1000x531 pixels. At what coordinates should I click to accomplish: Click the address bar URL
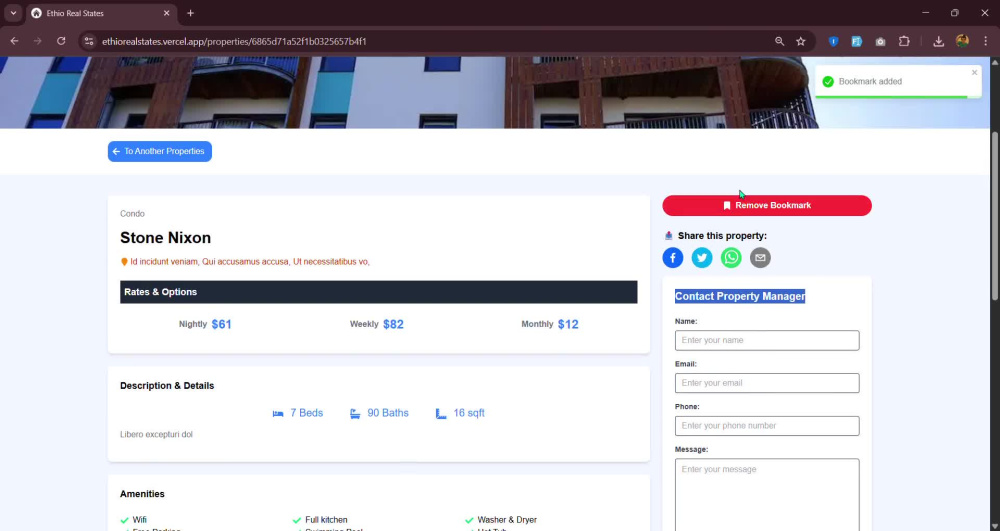click(234, 41)
